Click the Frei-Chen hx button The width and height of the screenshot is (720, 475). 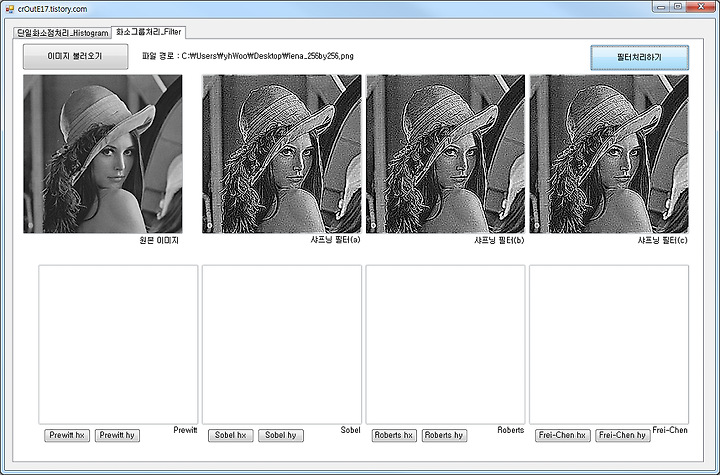(562, 435)
